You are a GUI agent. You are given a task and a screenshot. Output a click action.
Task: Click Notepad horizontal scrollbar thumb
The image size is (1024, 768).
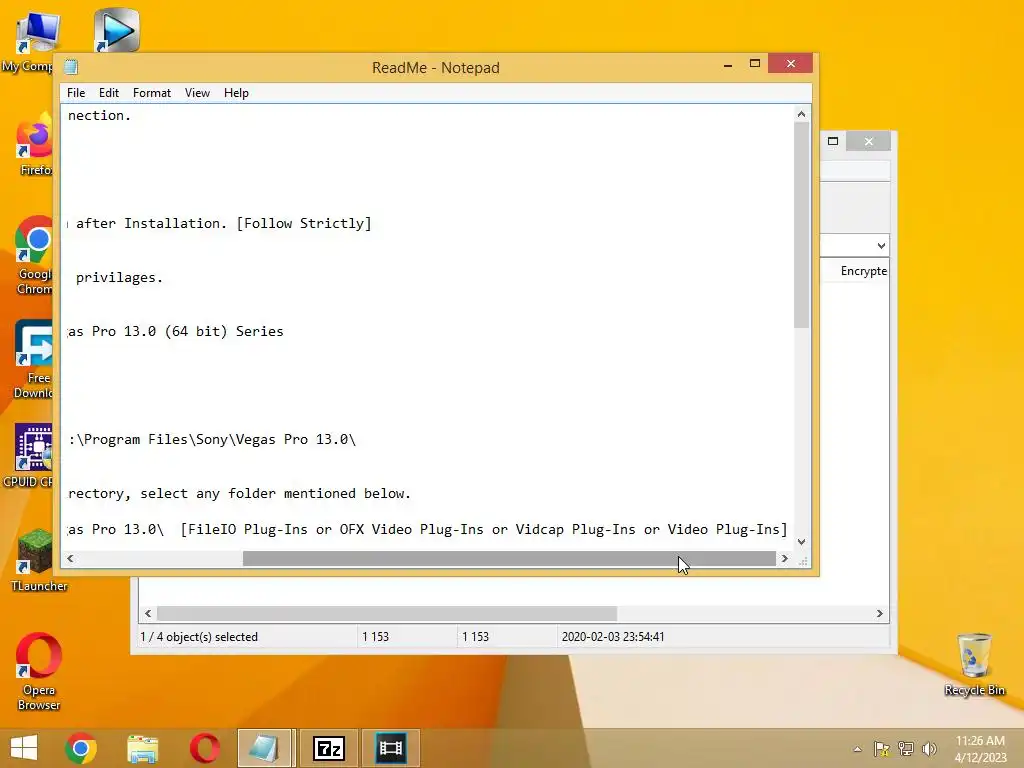tap(509, 558)
